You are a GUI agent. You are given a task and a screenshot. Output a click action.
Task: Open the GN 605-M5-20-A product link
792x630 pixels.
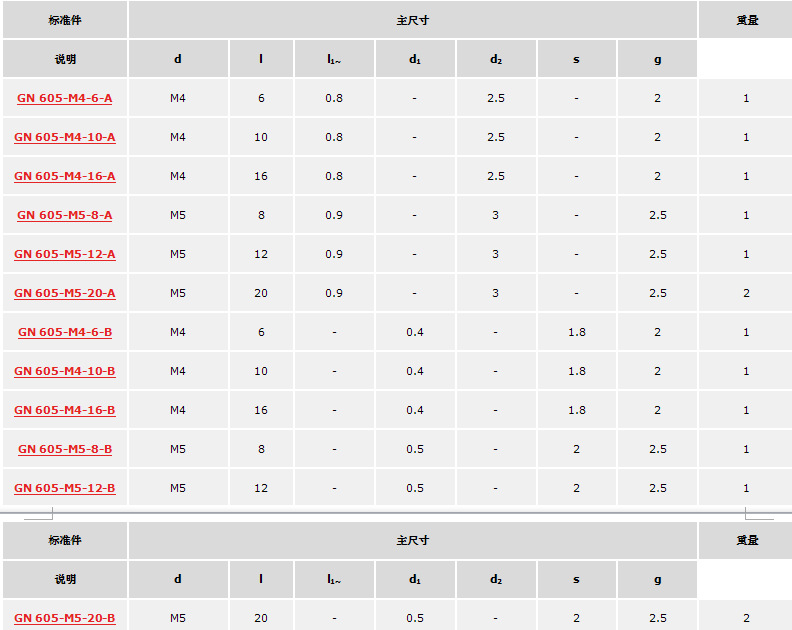[x=65, y=293]
